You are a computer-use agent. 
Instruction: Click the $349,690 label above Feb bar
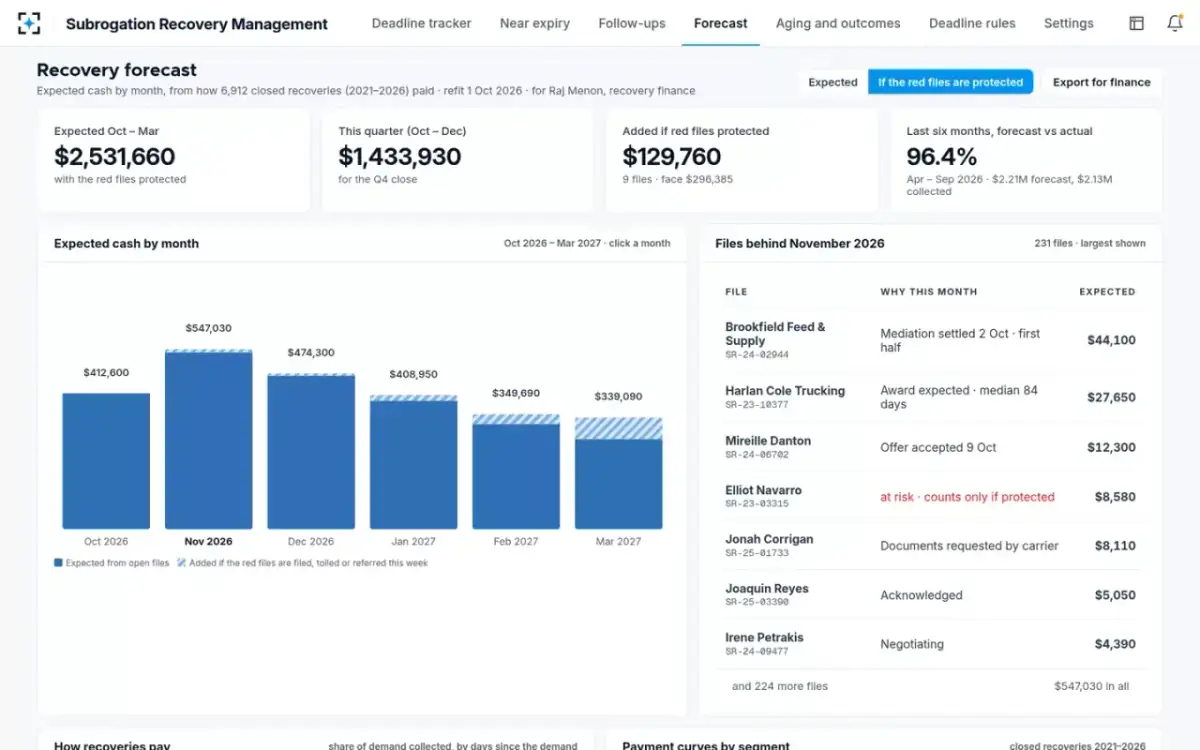516,393
